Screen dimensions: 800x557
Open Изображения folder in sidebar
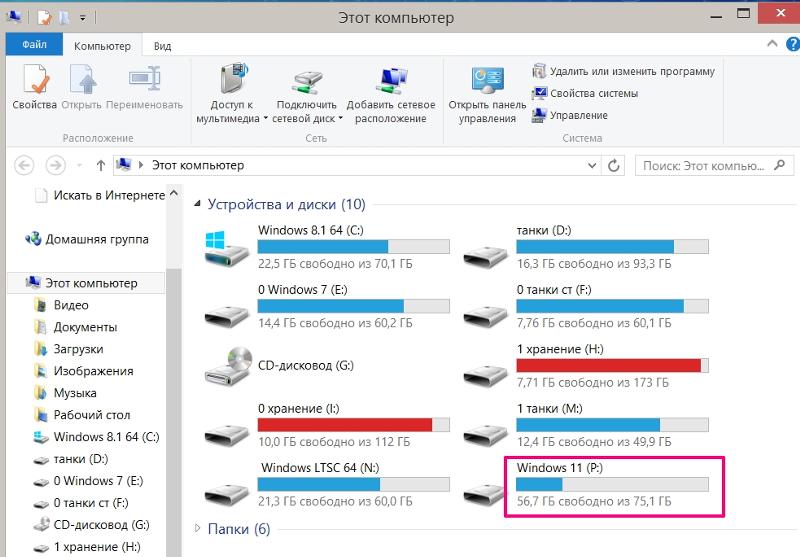click(x=83, y=371)
